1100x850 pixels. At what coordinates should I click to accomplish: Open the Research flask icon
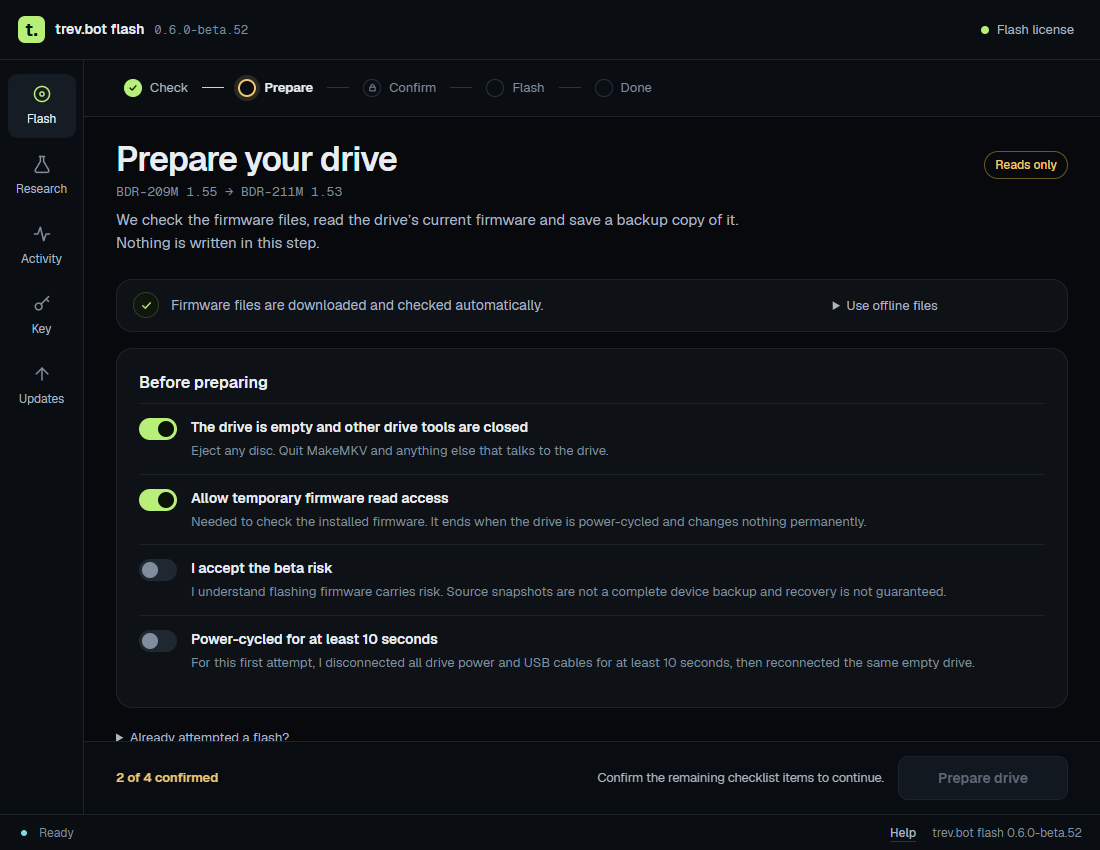click(x=41, y=165)
